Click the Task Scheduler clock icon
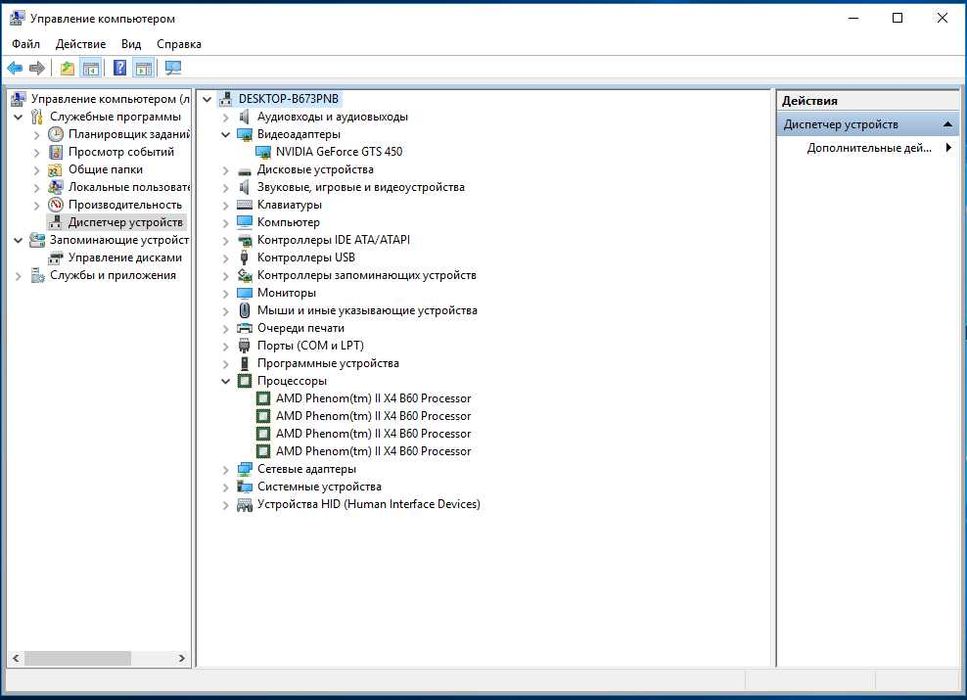The height and width of the screenshot is (700, 967). point(56,134)
